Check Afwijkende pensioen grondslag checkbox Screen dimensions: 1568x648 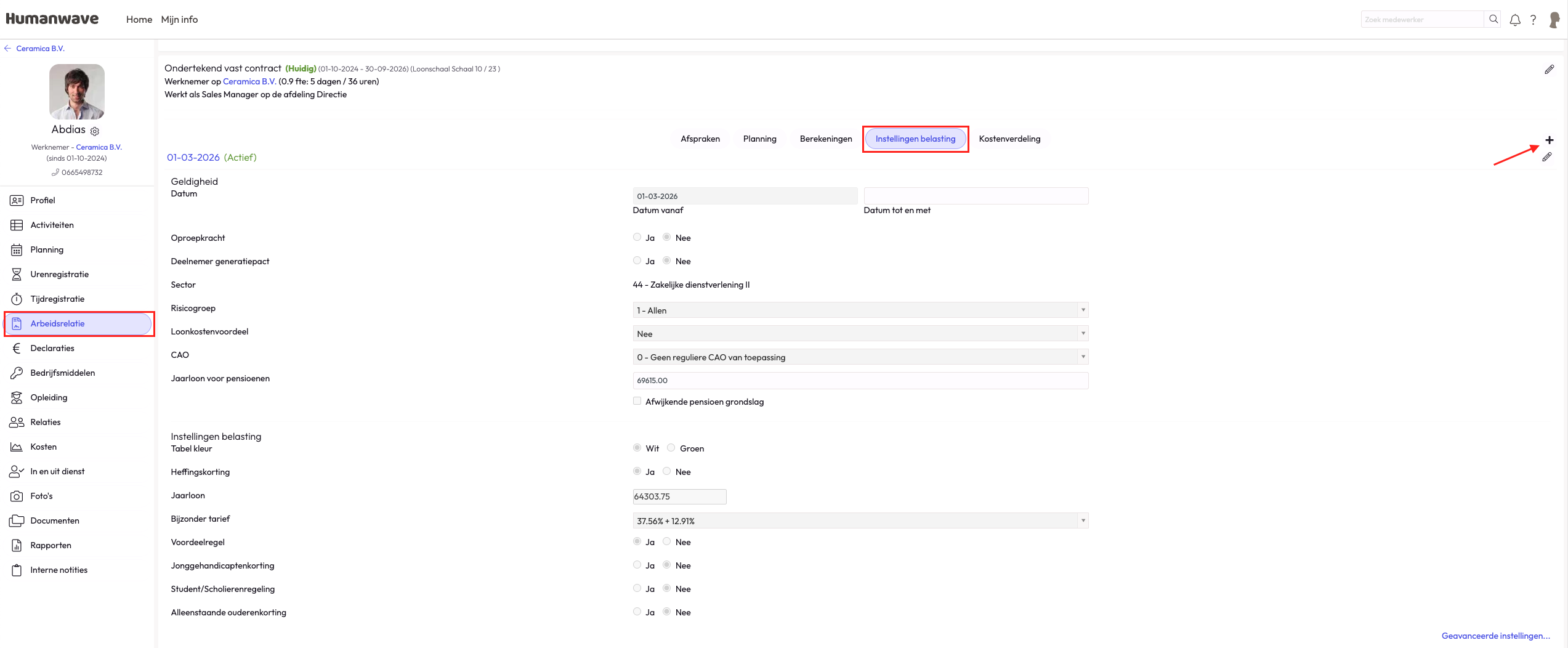pyautogui.click(x=637, y=401)
